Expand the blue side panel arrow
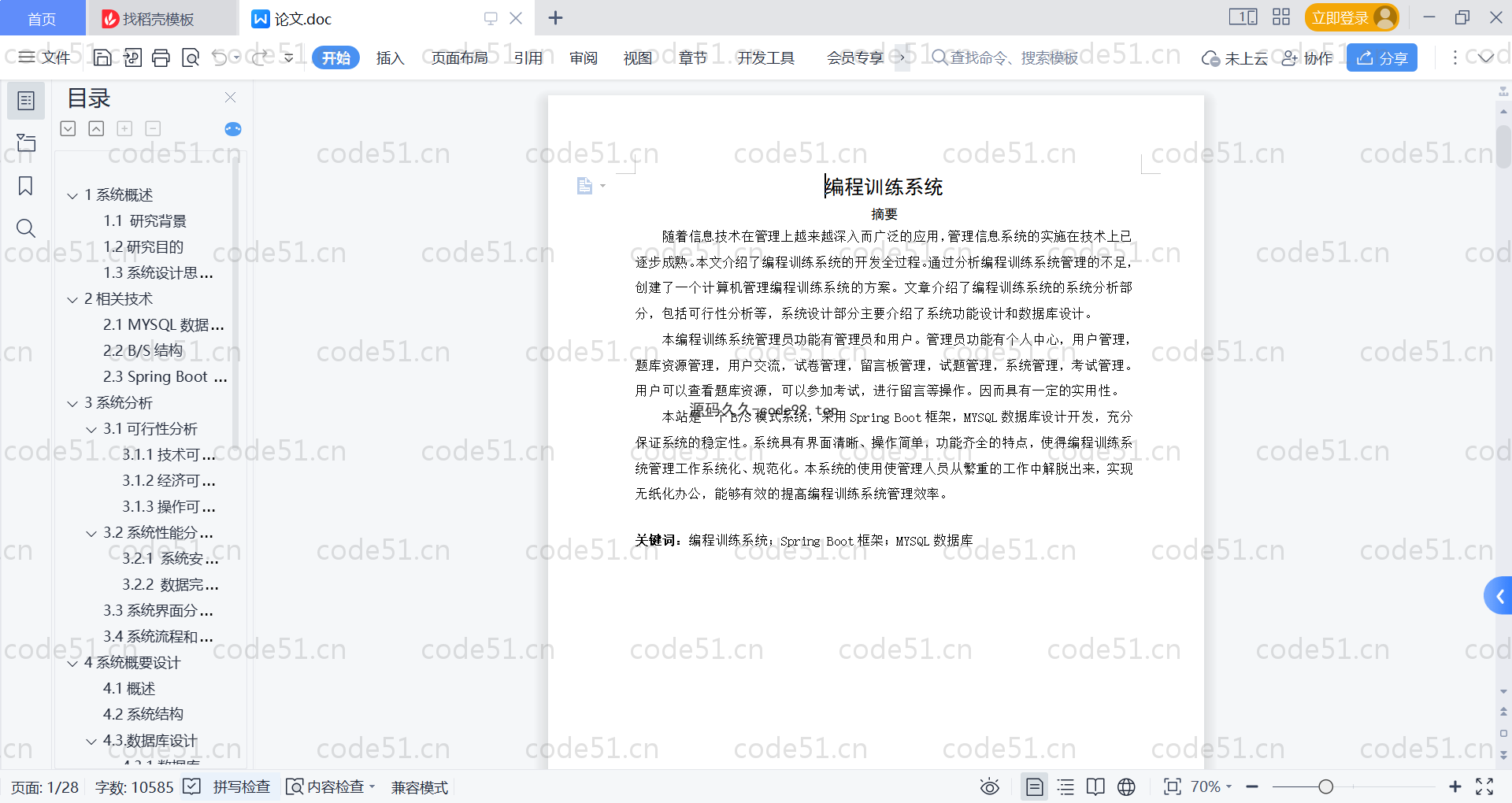The height and width of the screenshot is (803, 1512). (1499, 596)
